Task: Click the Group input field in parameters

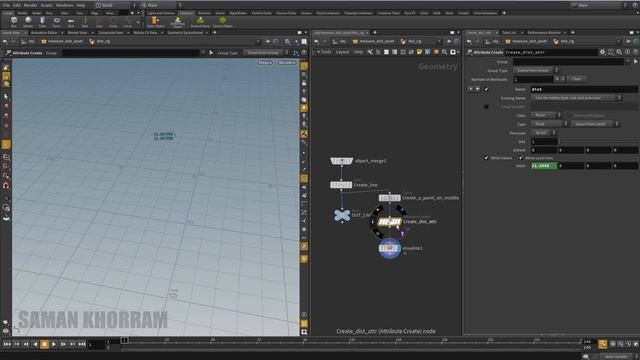Action: pos(568,62)
